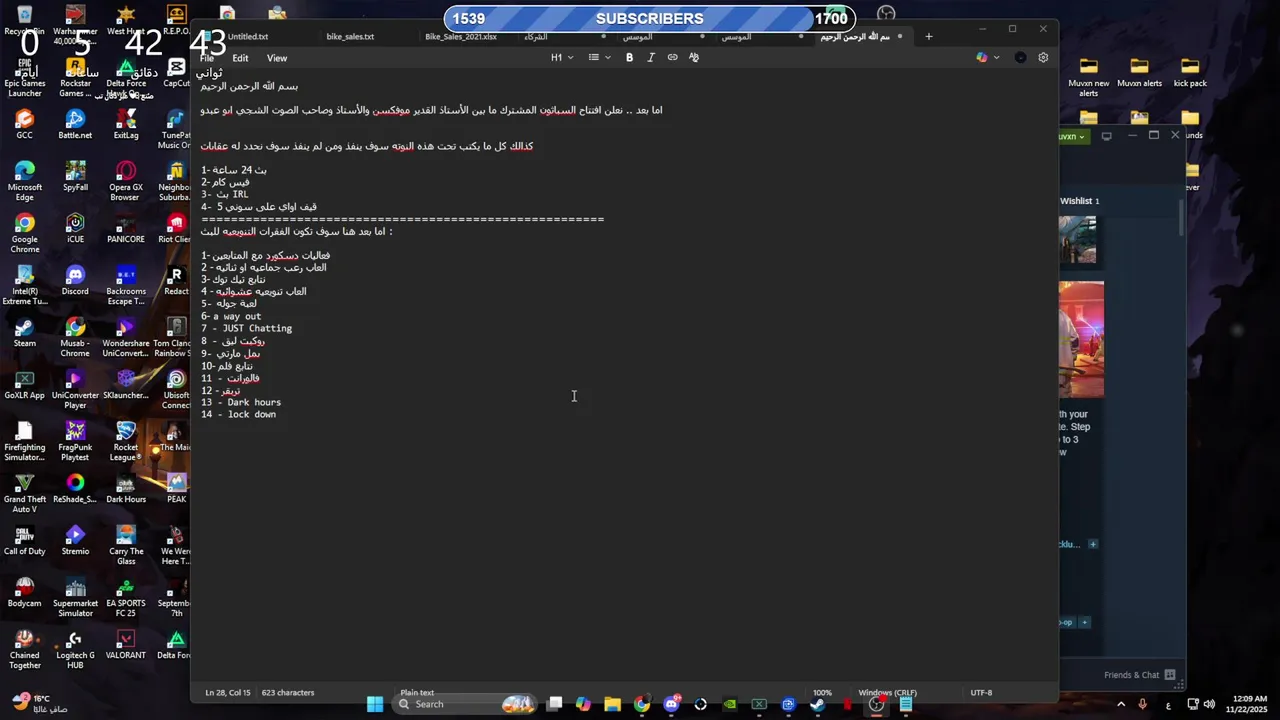This screenshot has height=720, width=1280.
Task: Open the EA SPORTS FC 25 shortcut
Action: tap(125, 597)
